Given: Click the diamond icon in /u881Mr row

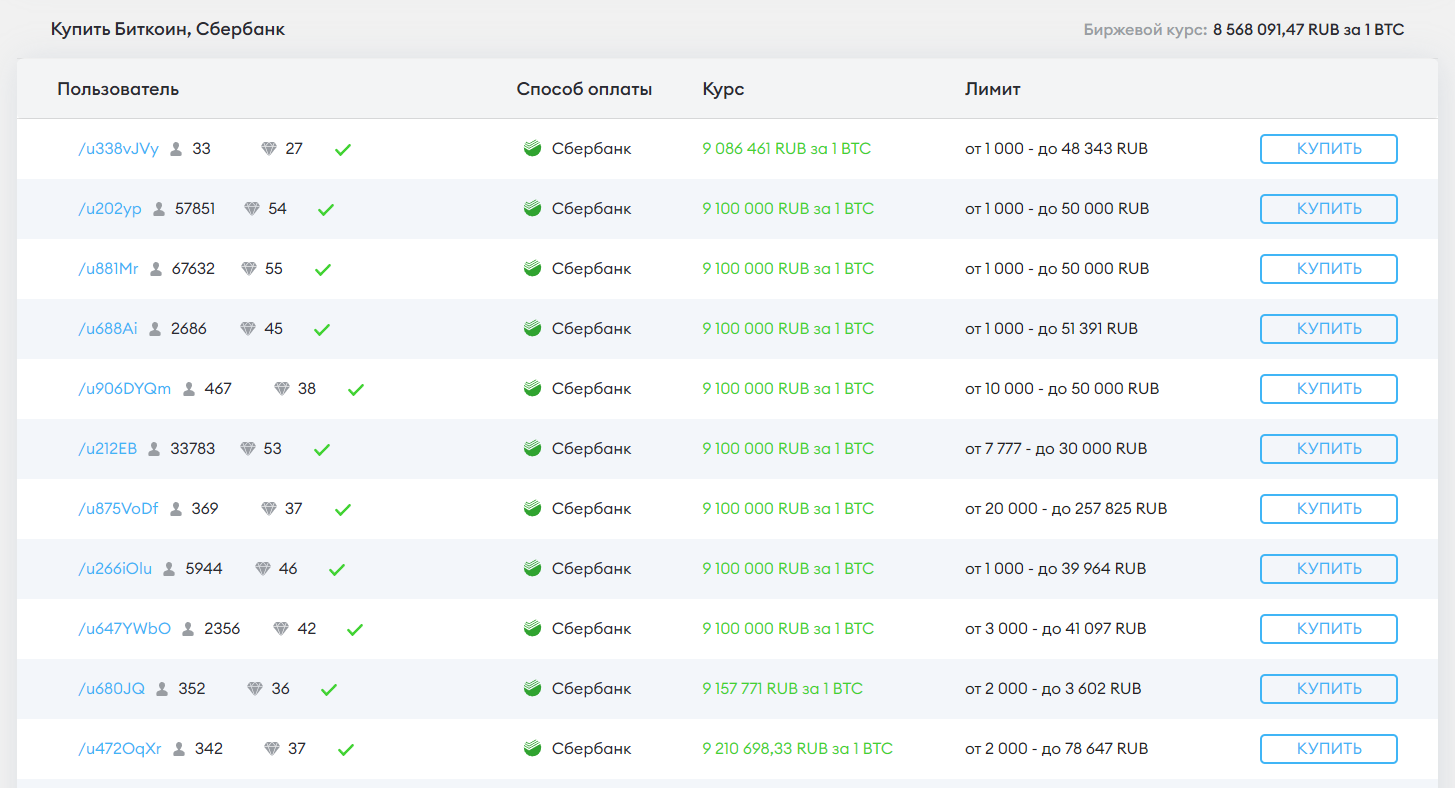Looking at the screenshot, I should tap(248, 269).
